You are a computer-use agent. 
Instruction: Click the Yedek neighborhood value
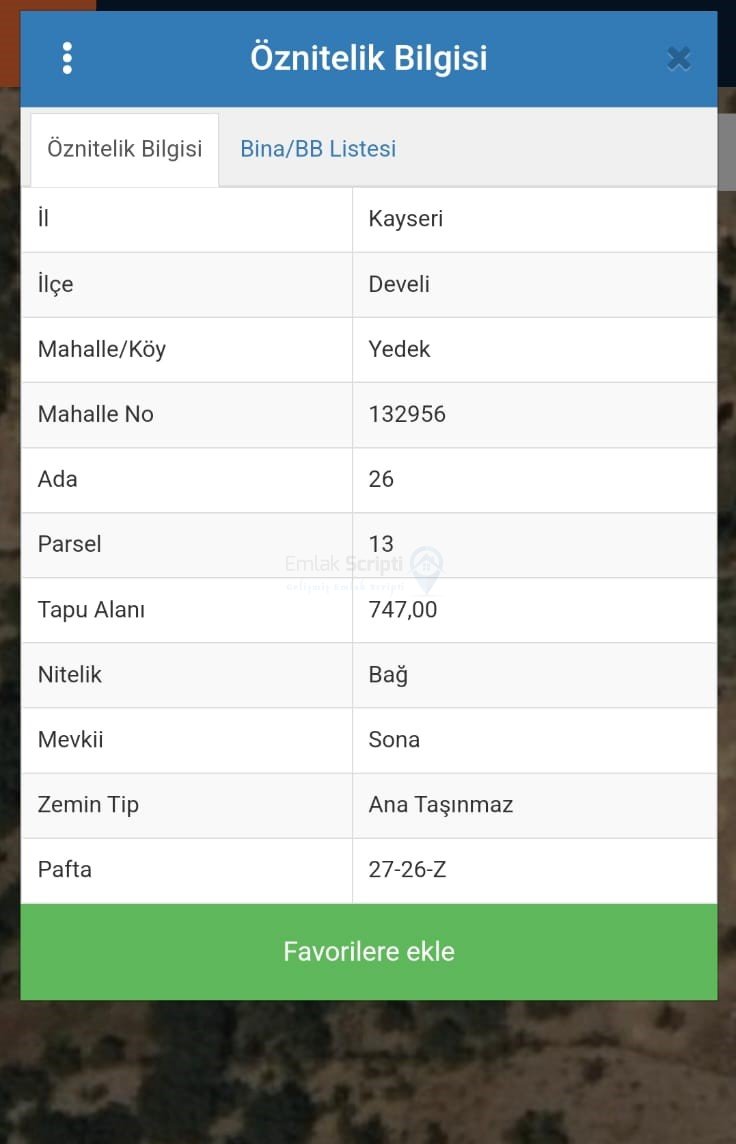coord(399,349)
